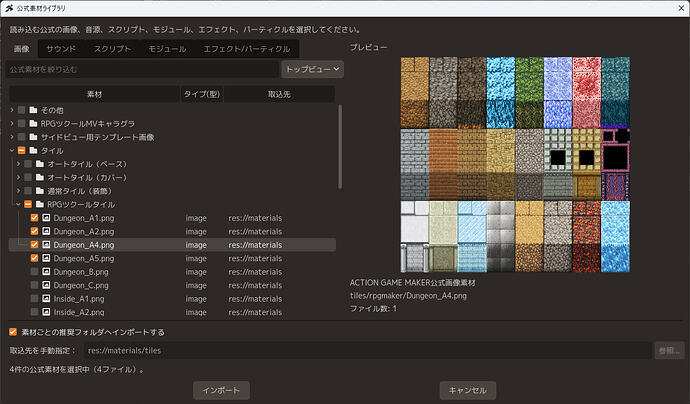Click the インポート button
690x404 pixels.
[x=221, y=390]
